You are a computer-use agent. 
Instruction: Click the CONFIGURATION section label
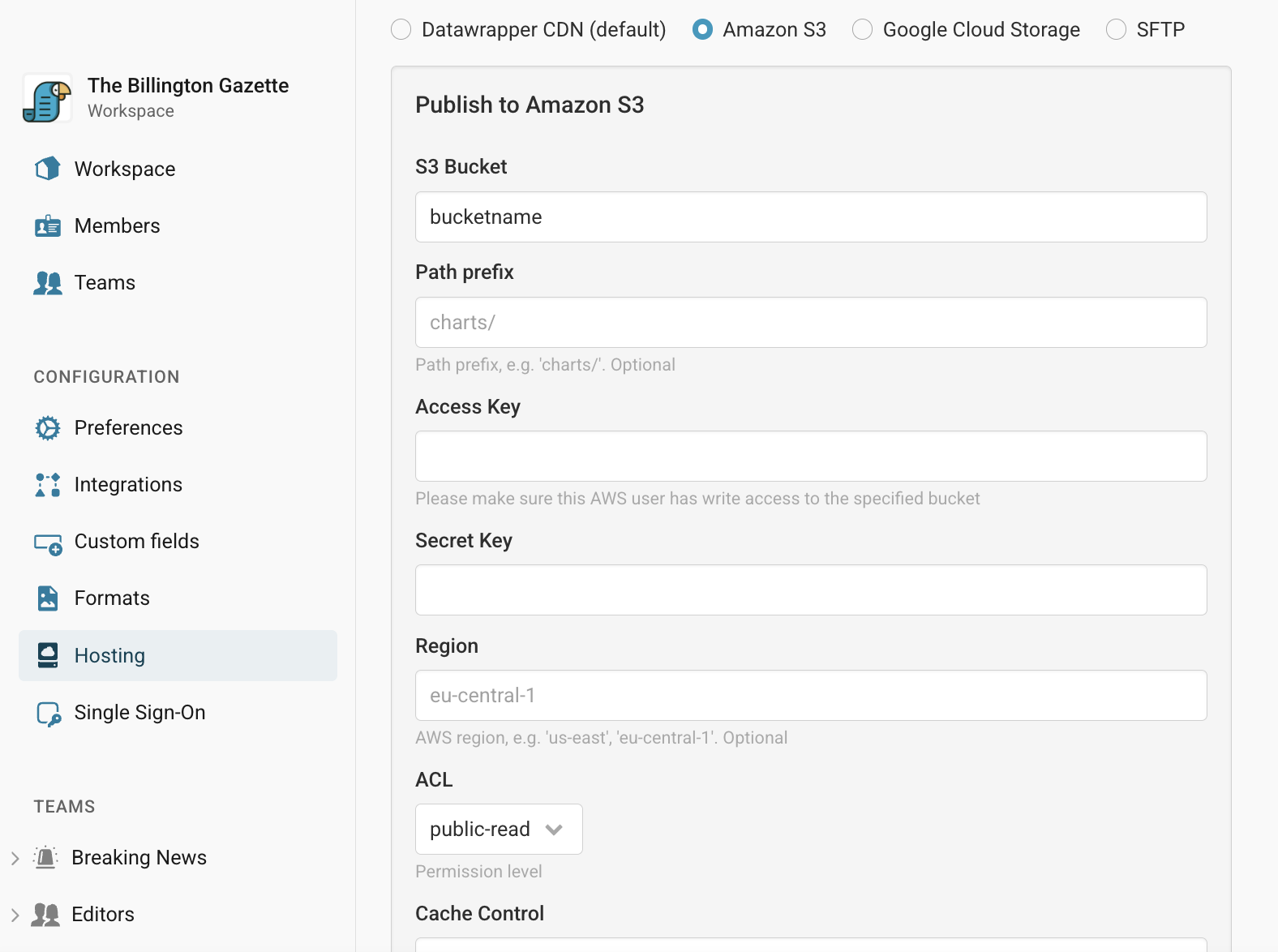pos(106,376)
